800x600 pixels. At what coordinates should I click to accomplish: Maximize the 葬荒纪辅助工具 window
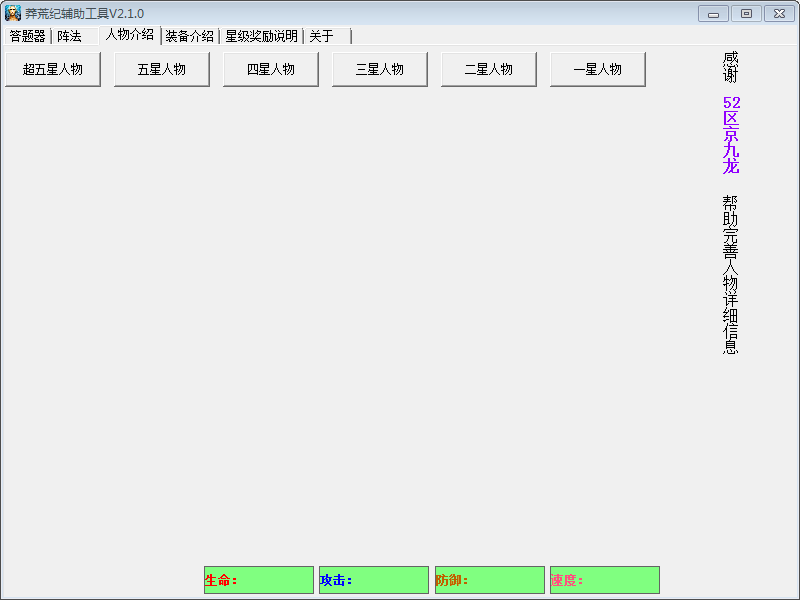pos(745,13)
